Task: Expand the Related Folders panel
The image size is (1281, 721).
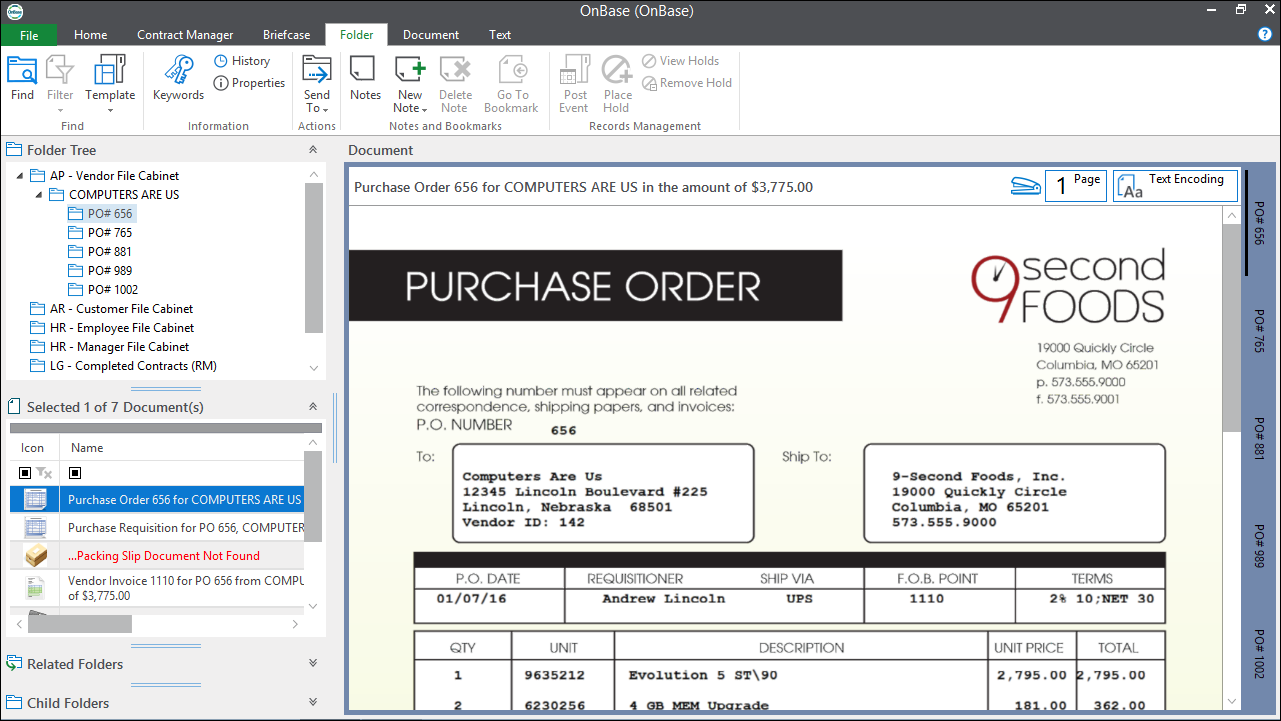Action: [x=313, y=663]
